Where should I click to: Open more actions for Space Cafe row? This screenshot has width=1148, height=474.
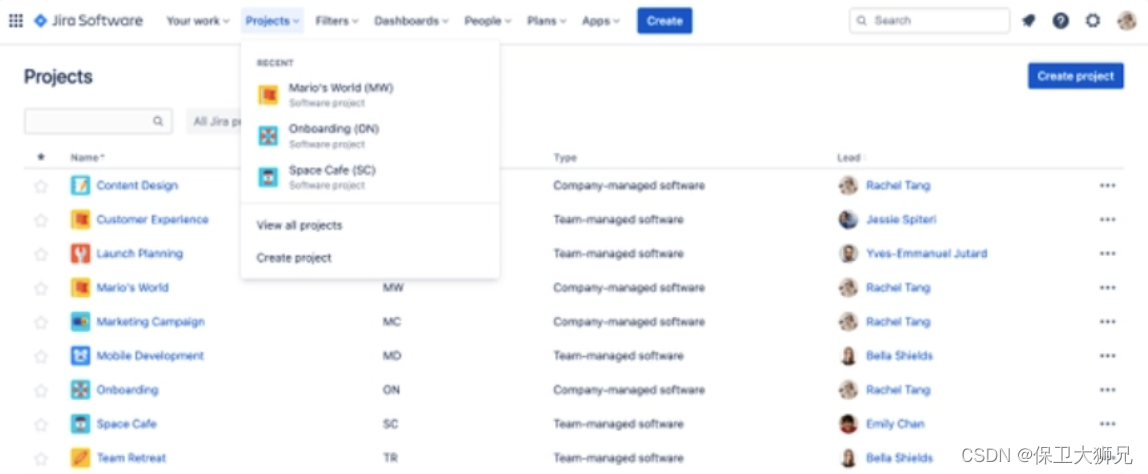point(1108,424)
